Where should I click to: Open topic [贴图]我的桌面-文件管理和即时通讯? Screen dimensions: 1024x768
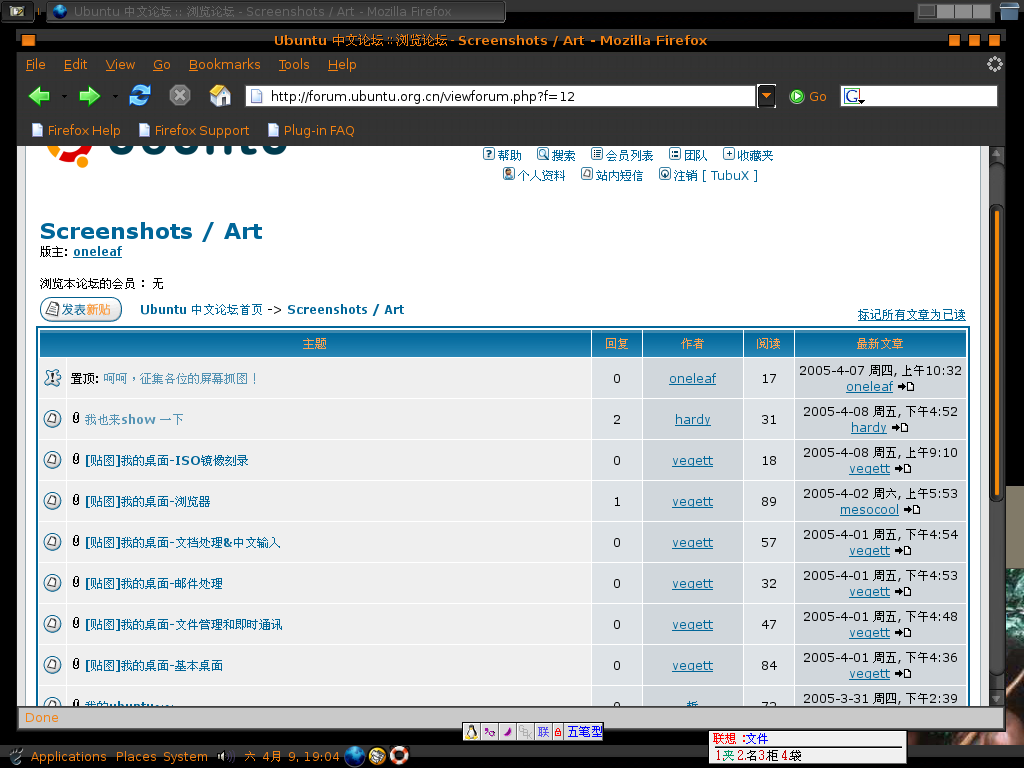click(184, 625)
